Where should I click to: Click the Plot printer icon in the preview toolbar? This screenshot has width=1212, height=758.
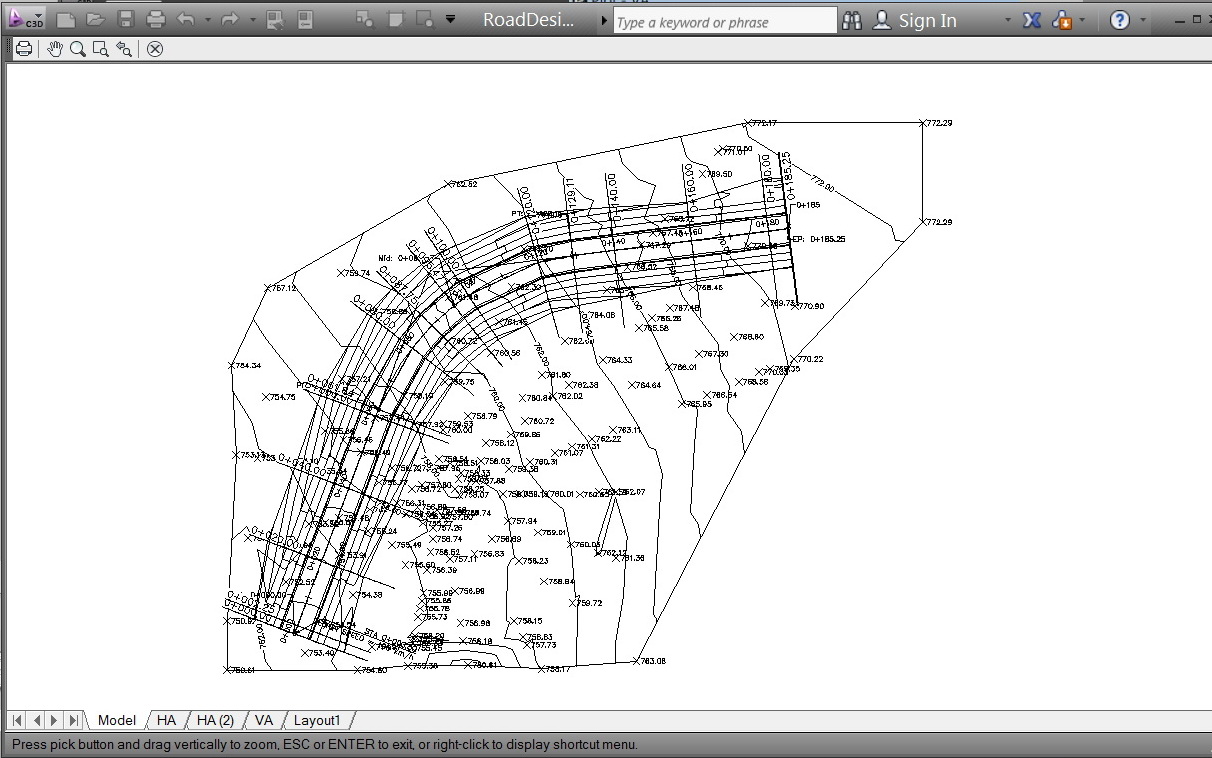tap(24, 48)
